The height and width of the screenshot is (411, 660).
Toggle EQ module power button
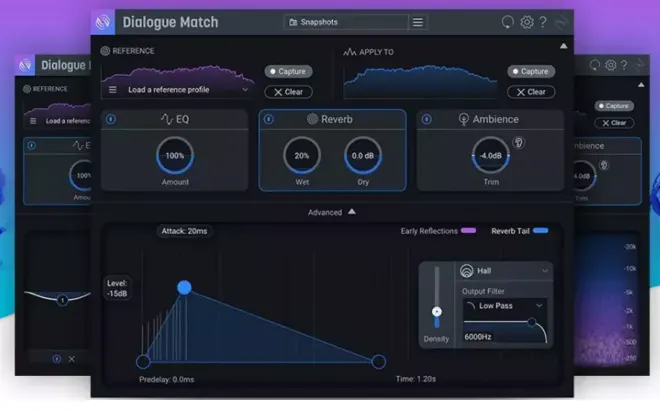click(x=111, y=120)
